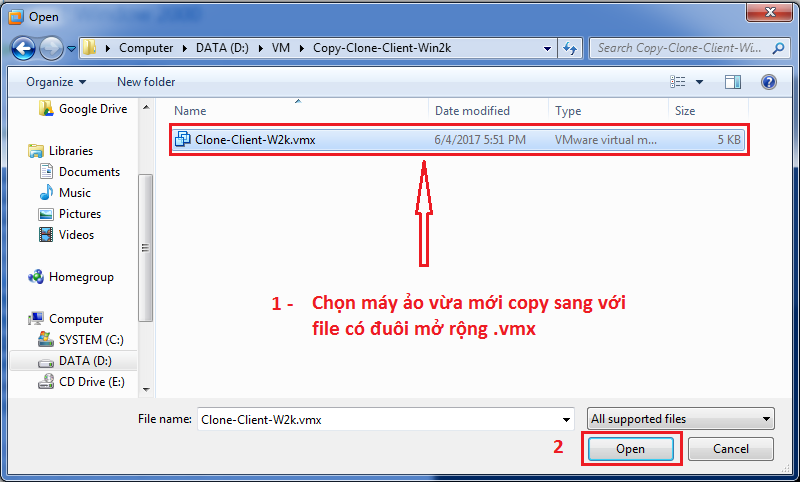800x482 pixels.
Task: Open the view options dropdown arrow
Action: coord(700,82)
